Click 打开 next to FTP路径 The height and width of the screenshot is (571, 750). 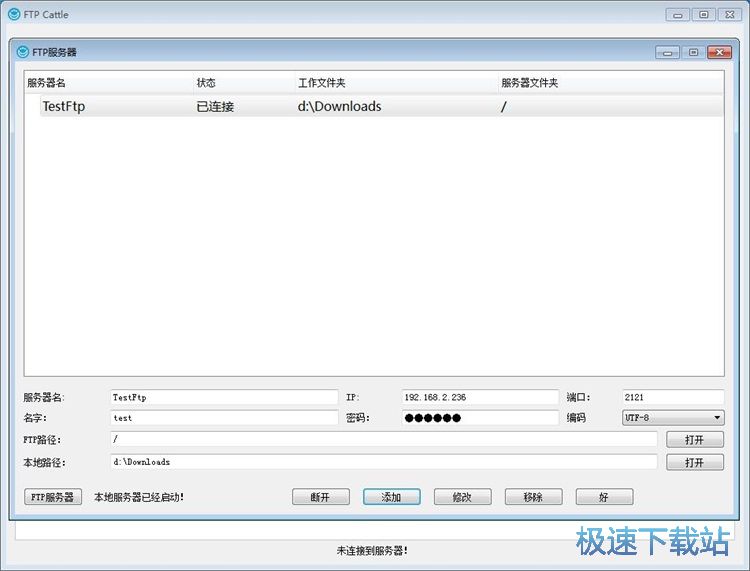(695, 439)
